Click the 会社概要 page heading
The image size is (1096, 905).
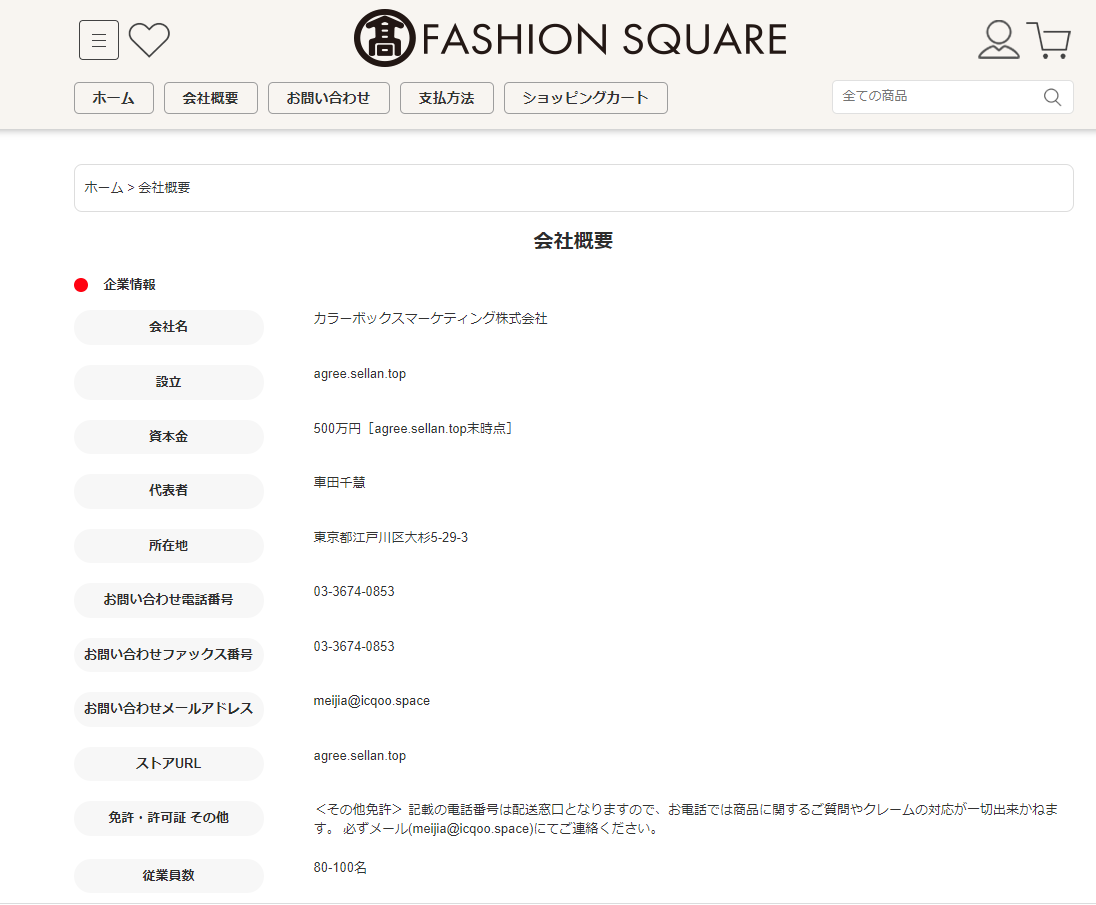tap(573, 240)
